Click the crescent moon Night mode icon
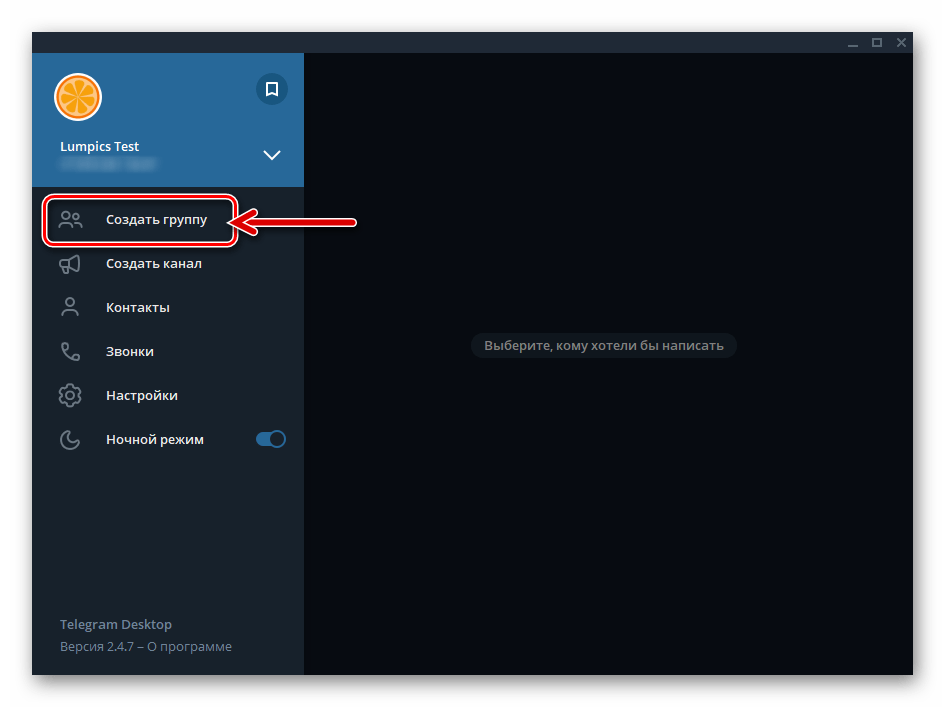The width and height of the screenshot is (945, 707). (70, 439)
